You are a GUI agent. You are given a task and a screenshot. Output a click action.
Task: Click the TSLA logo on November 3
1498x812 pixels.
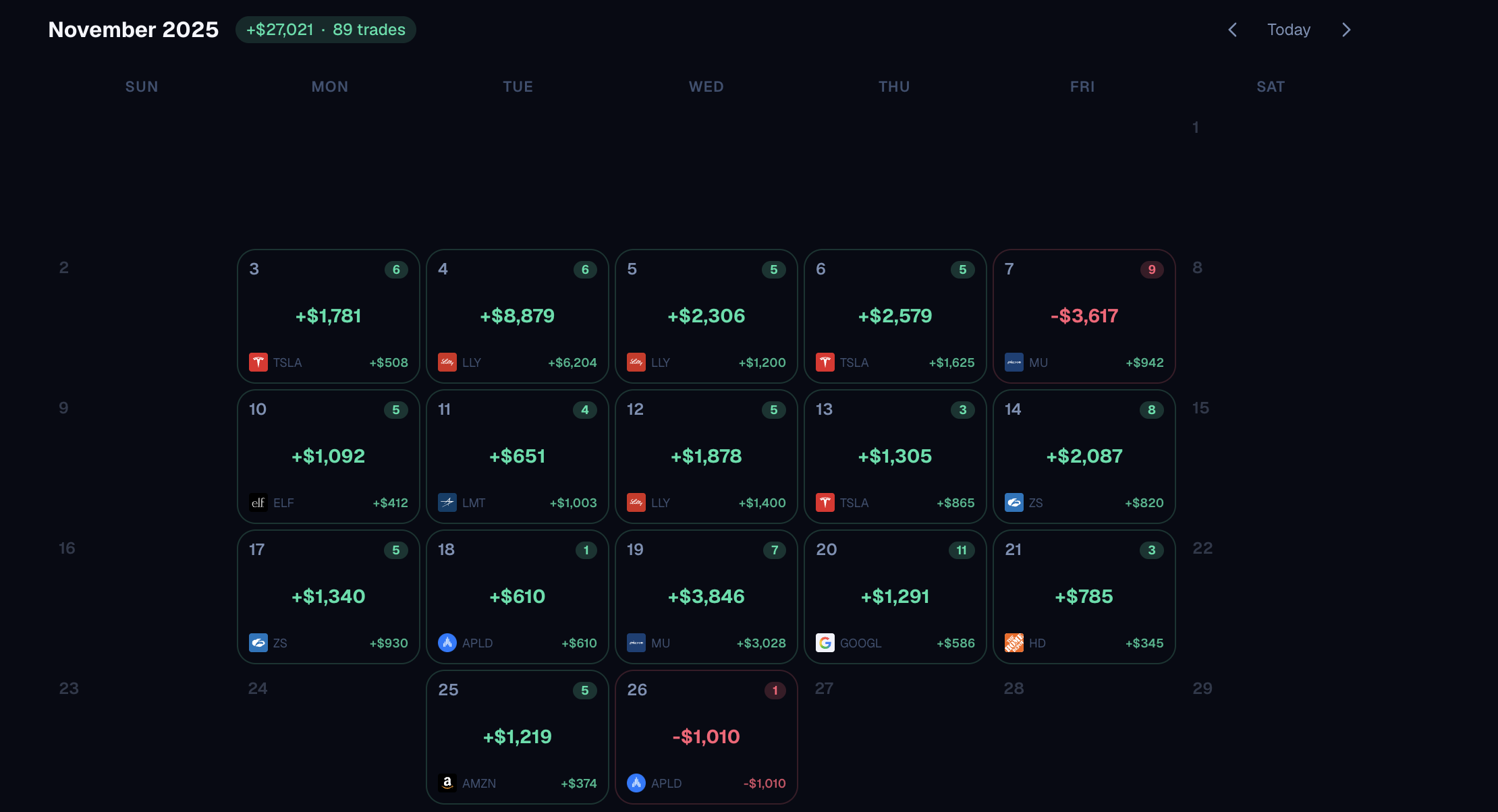coord(258,362)
